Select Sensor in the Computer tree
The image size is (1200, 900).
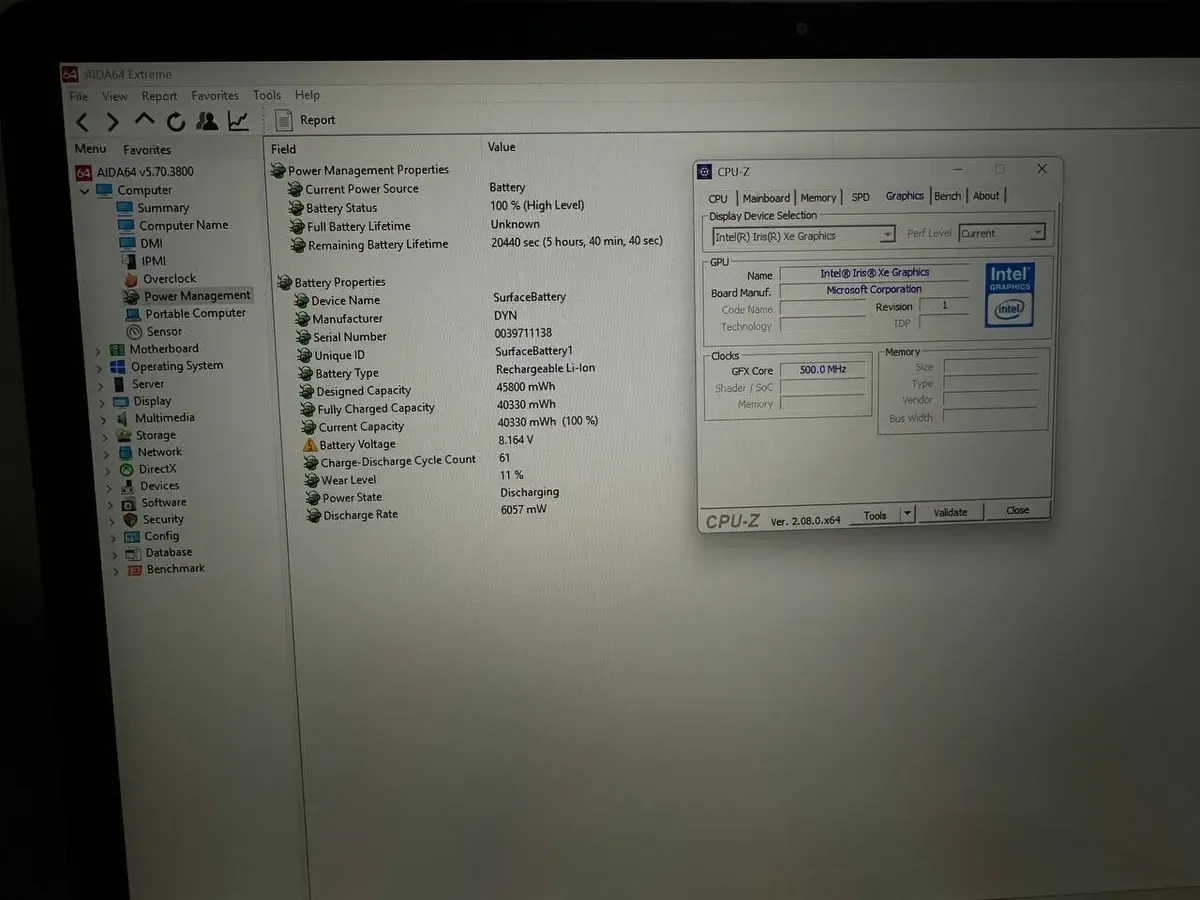[x=163, y=331]
